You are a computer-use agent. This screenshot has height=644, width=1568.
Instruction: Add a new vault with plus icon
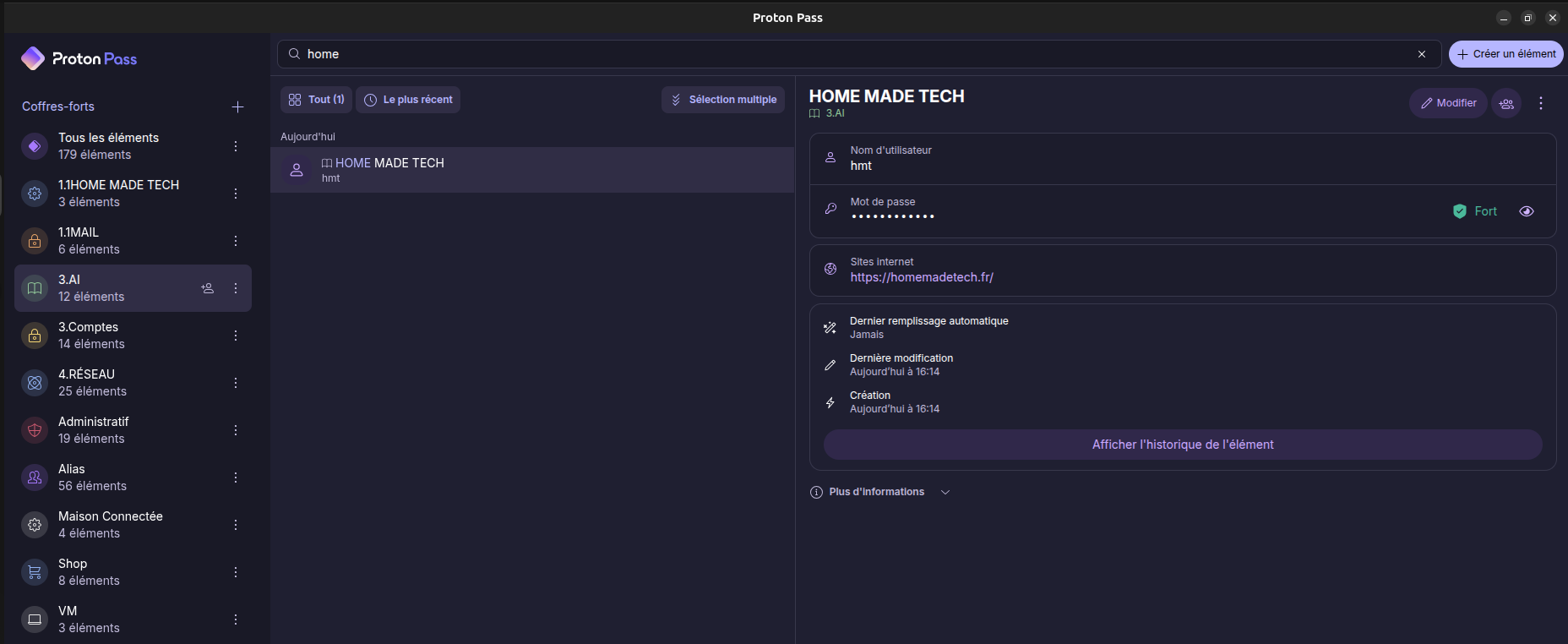click(x=237, y=106)
